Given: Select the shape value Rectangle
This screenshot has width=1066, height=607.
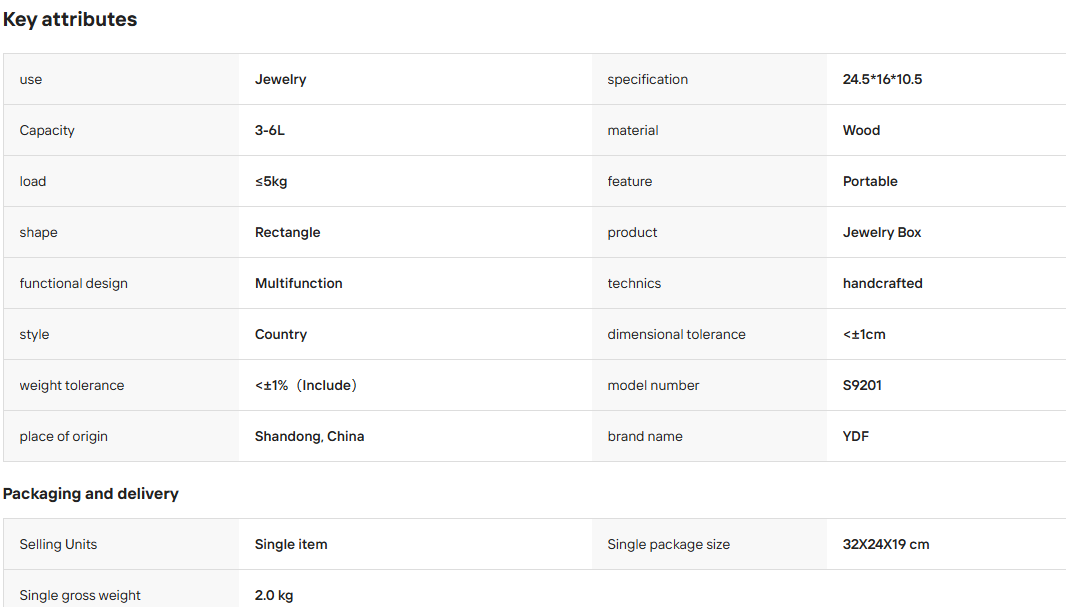Looking at the screenshot, I should click(288, 232).
